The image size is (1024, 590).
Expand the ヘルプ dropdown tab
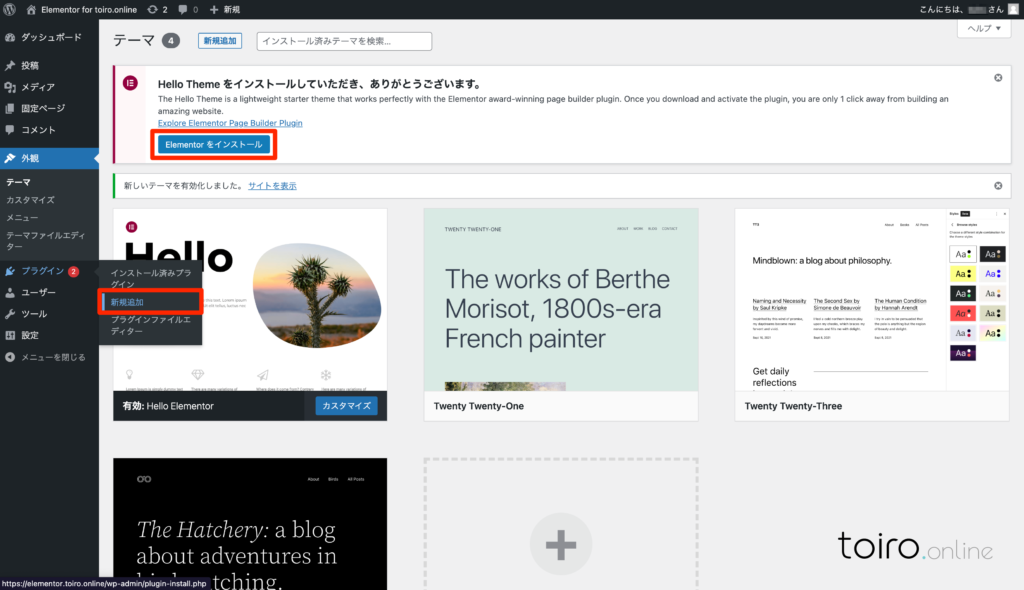(984, 29)
